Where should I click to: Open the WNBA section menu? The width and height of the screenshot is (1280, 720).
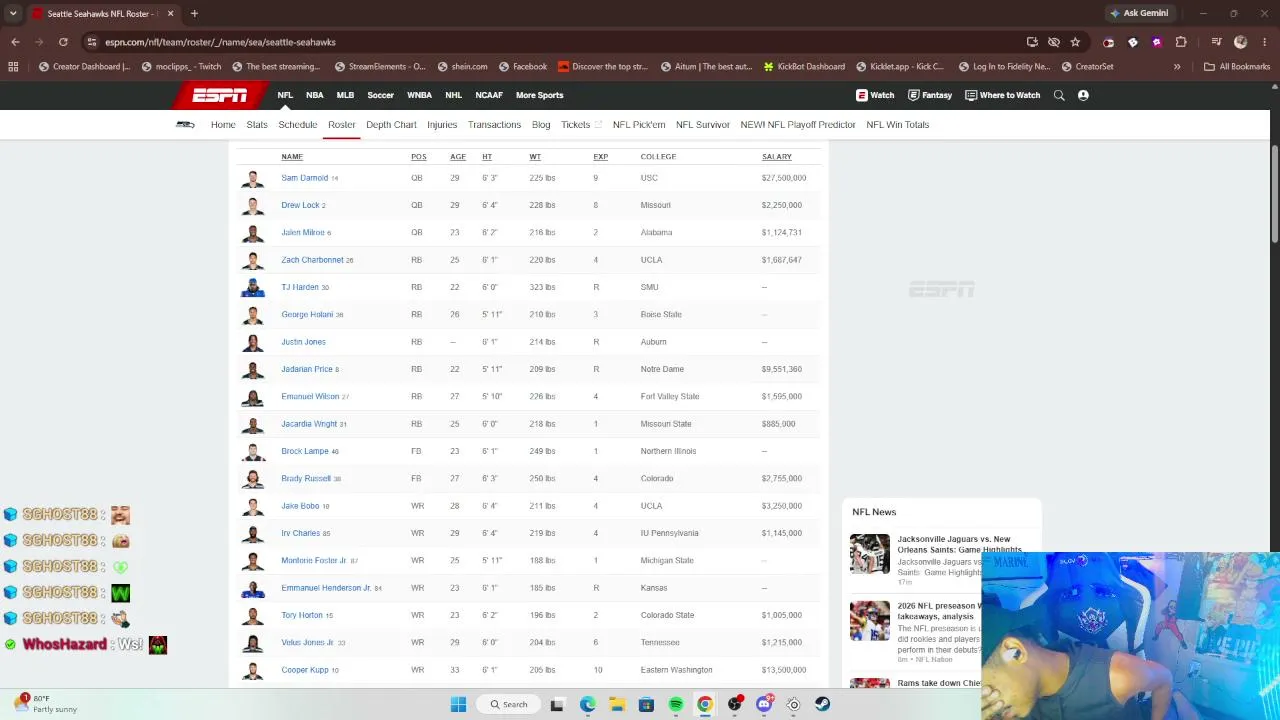tap(419, 95)
